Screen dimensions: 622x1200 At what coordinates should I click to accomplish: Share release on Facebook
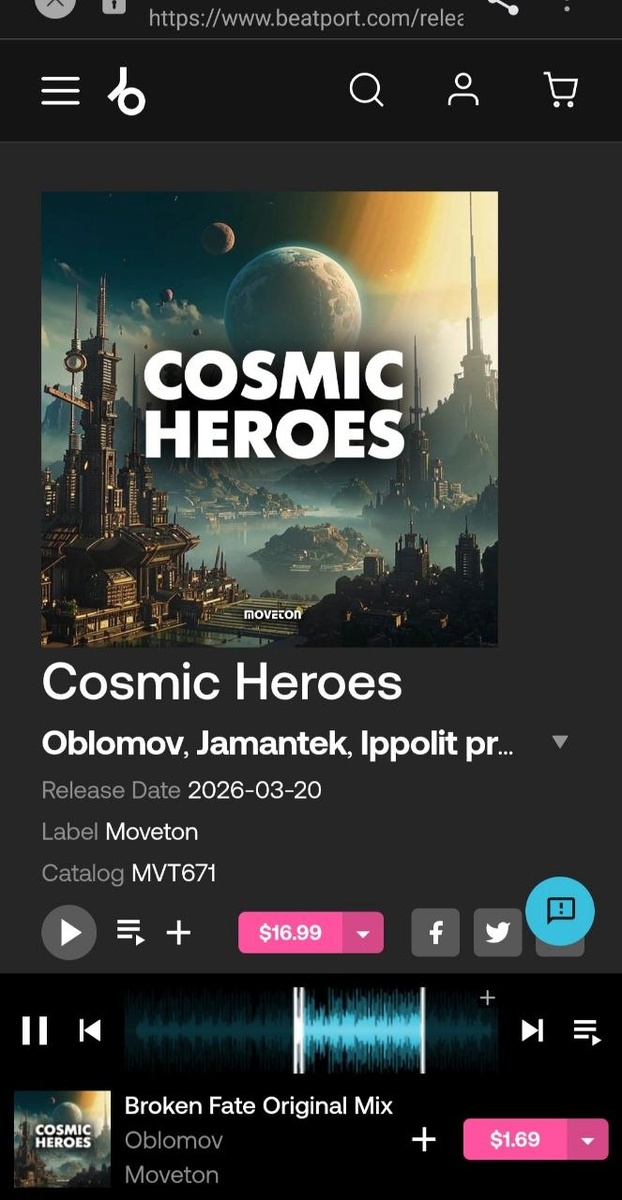[x=436, y=933]
